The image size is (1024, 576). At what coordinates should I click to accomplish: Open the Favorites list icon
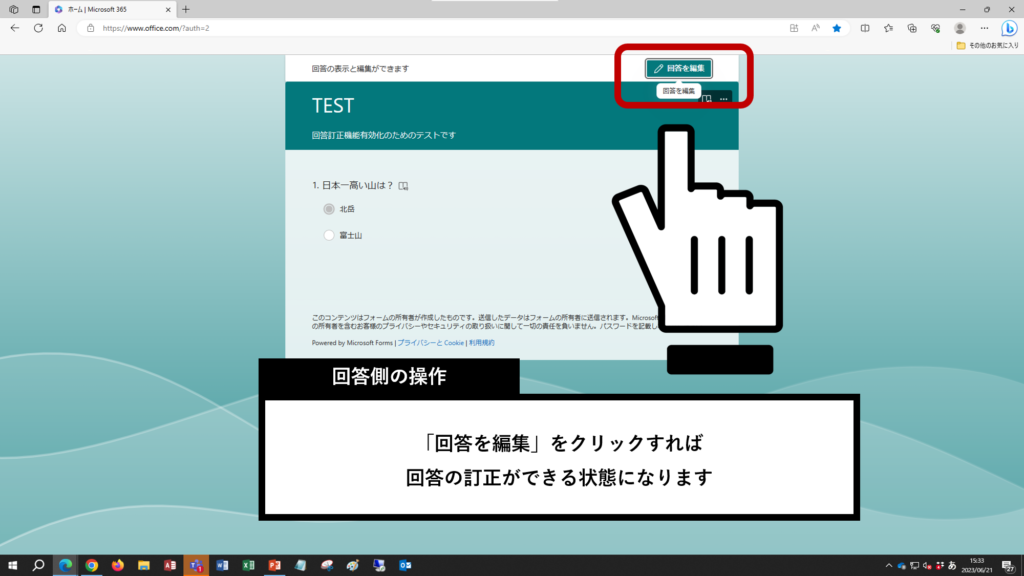pyautogui.click(x=888, y=28)
